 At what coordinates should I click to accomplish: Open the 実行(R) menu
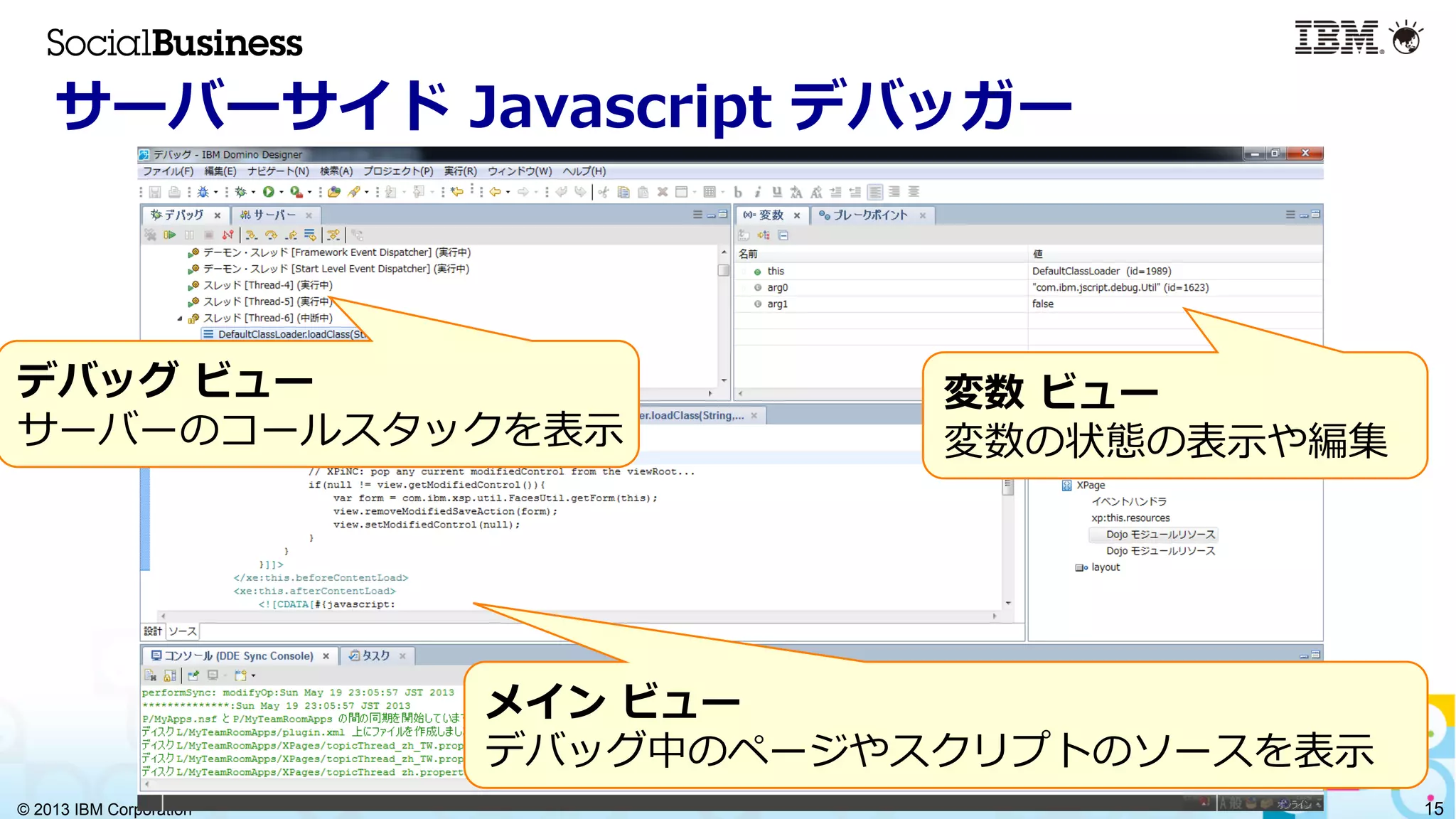pyautogui.click(x=461, y=171)
